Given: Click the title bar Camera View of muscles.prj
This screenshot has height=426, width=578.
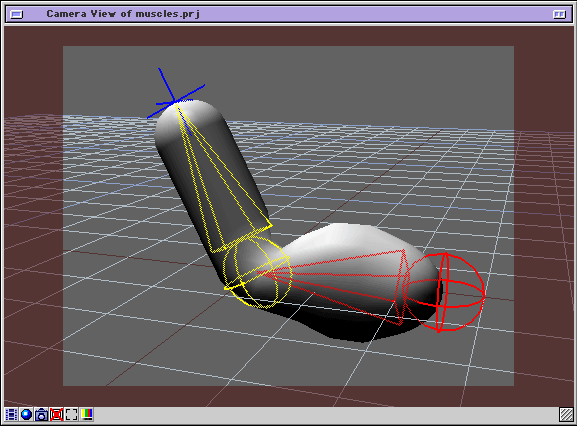Looking at the screenshot, I should coord(123,14).
